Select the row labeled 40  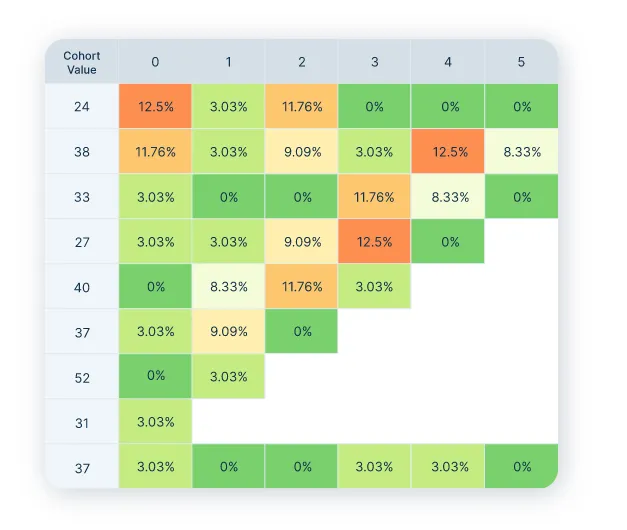point(81,287)
